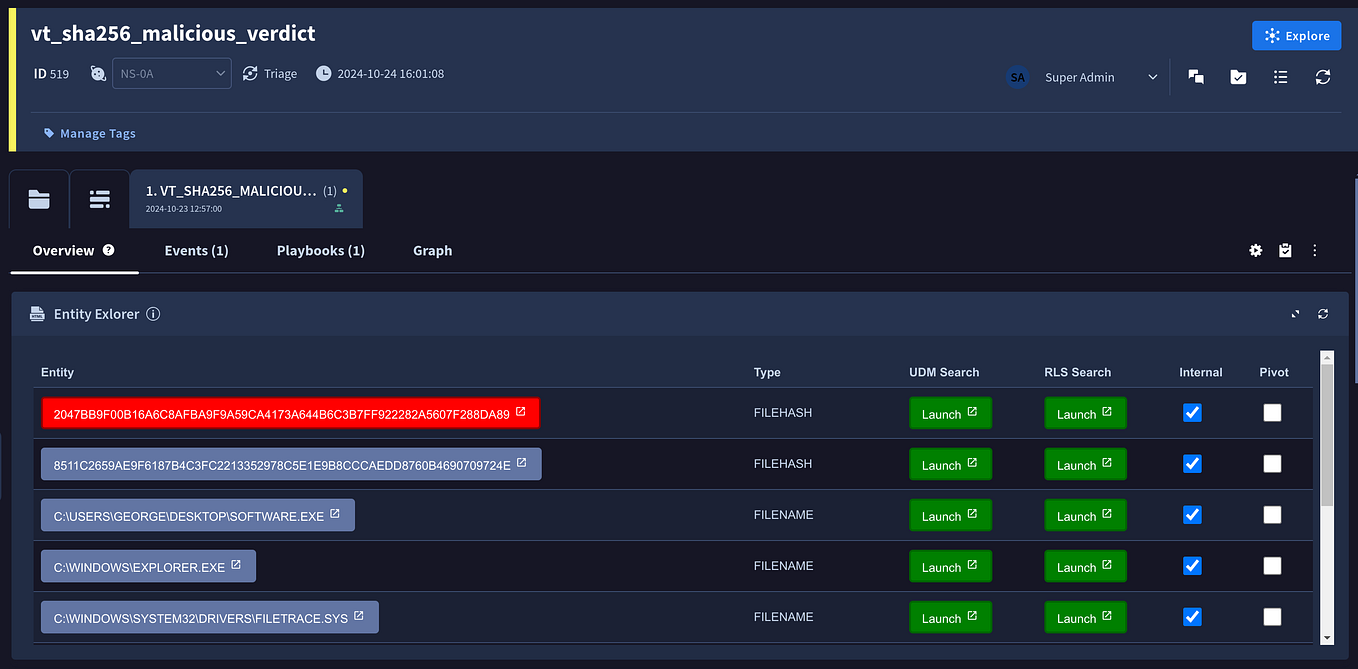This screenshot has height=669, width=1358.
Task: Open the Graph tab
Action: 432,250
